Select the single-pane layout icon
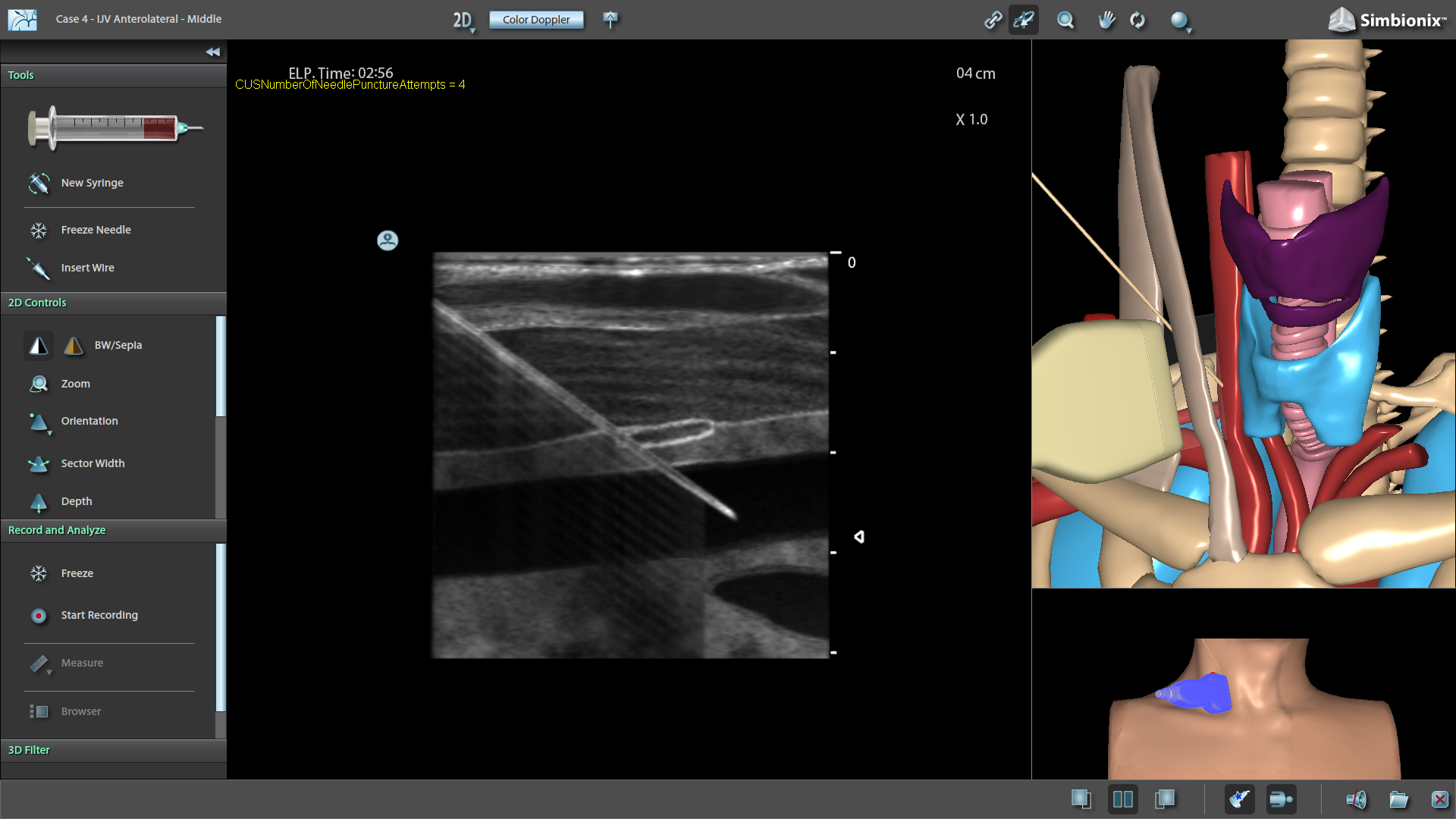This screenshot has height=819, width=1456. point(1081,799)
